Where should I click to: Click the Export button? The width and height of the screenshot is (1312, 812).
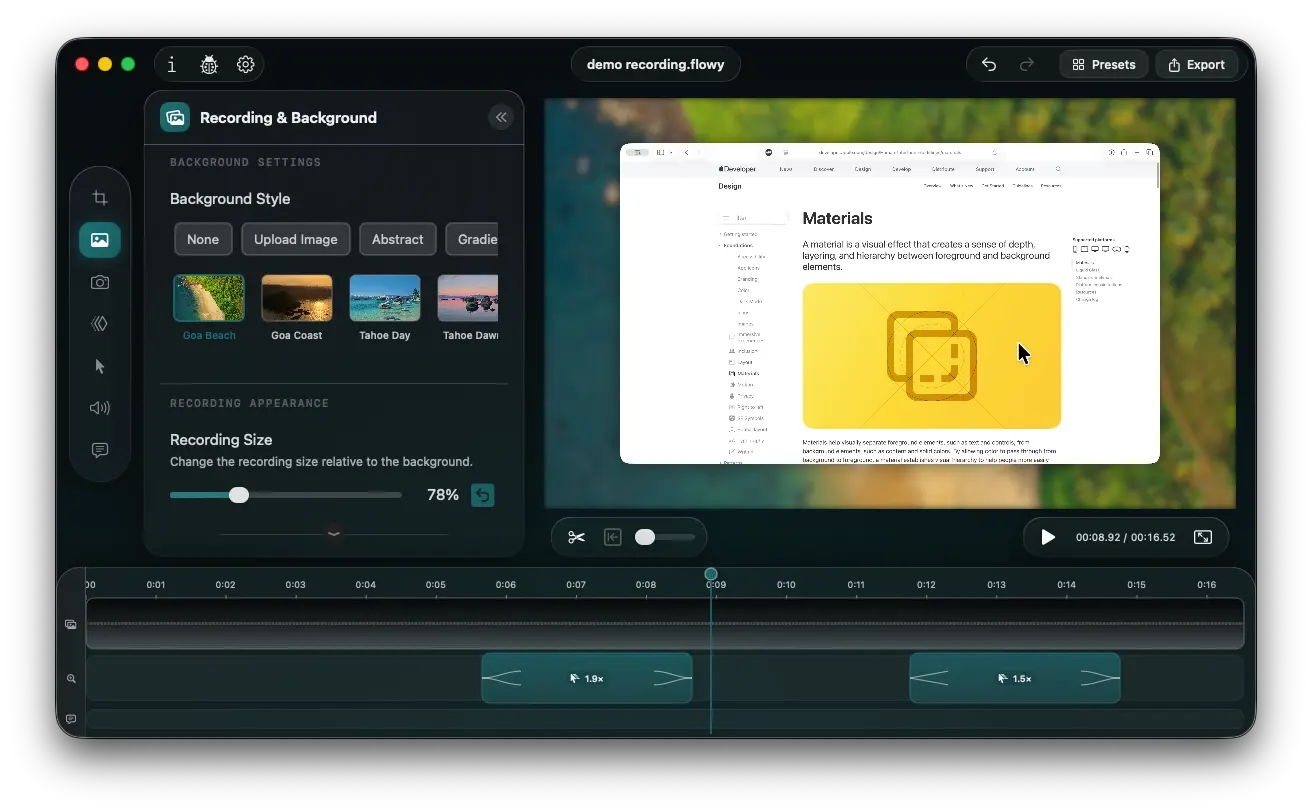1196,65
